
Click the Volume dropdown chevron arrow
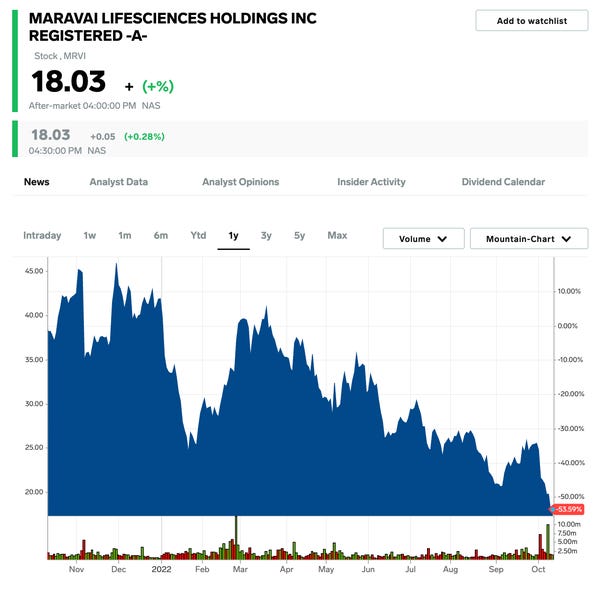point(442,239)
